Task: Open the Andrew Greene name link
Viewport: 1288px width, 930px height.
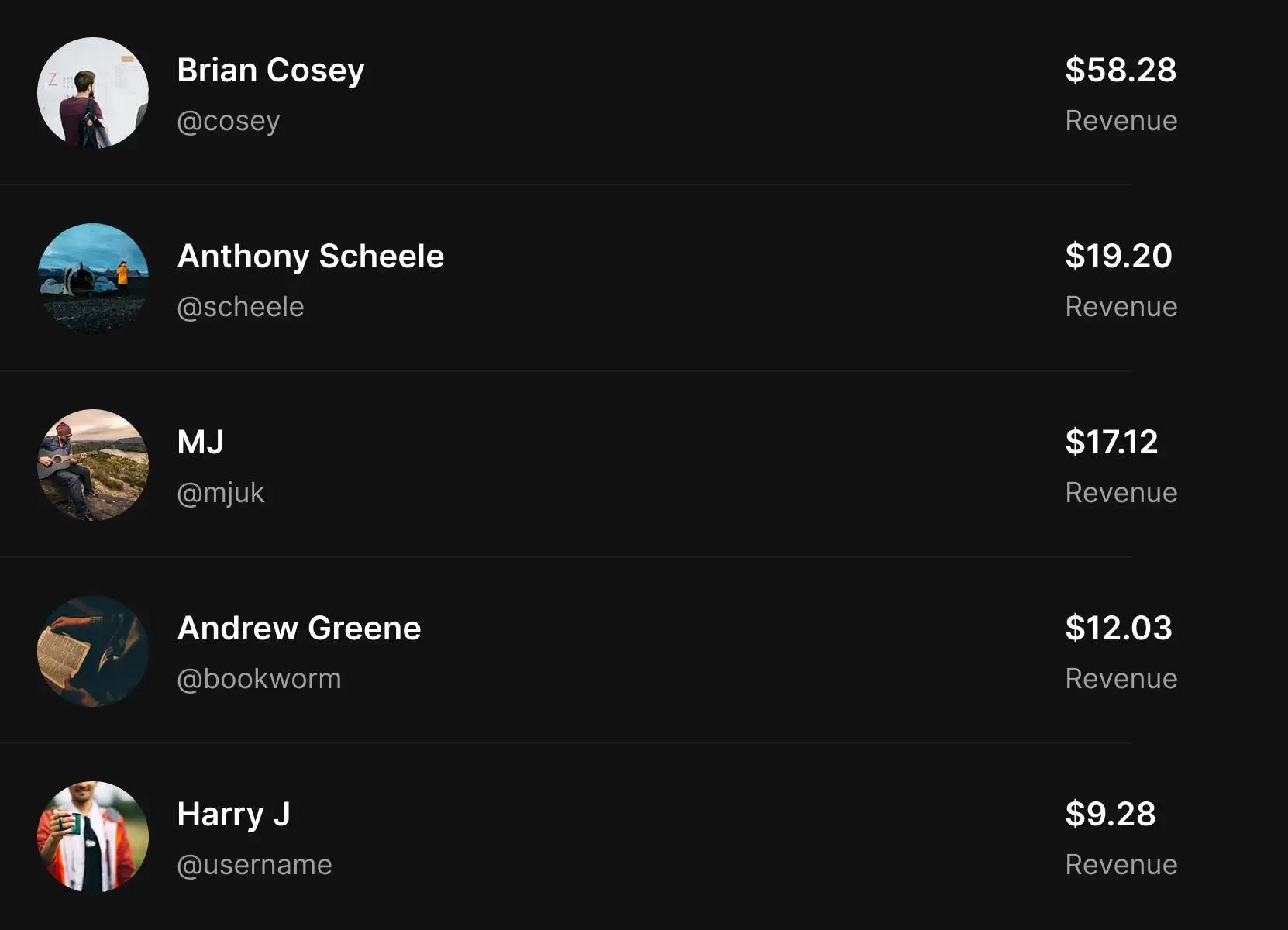Action: point(298,629)
